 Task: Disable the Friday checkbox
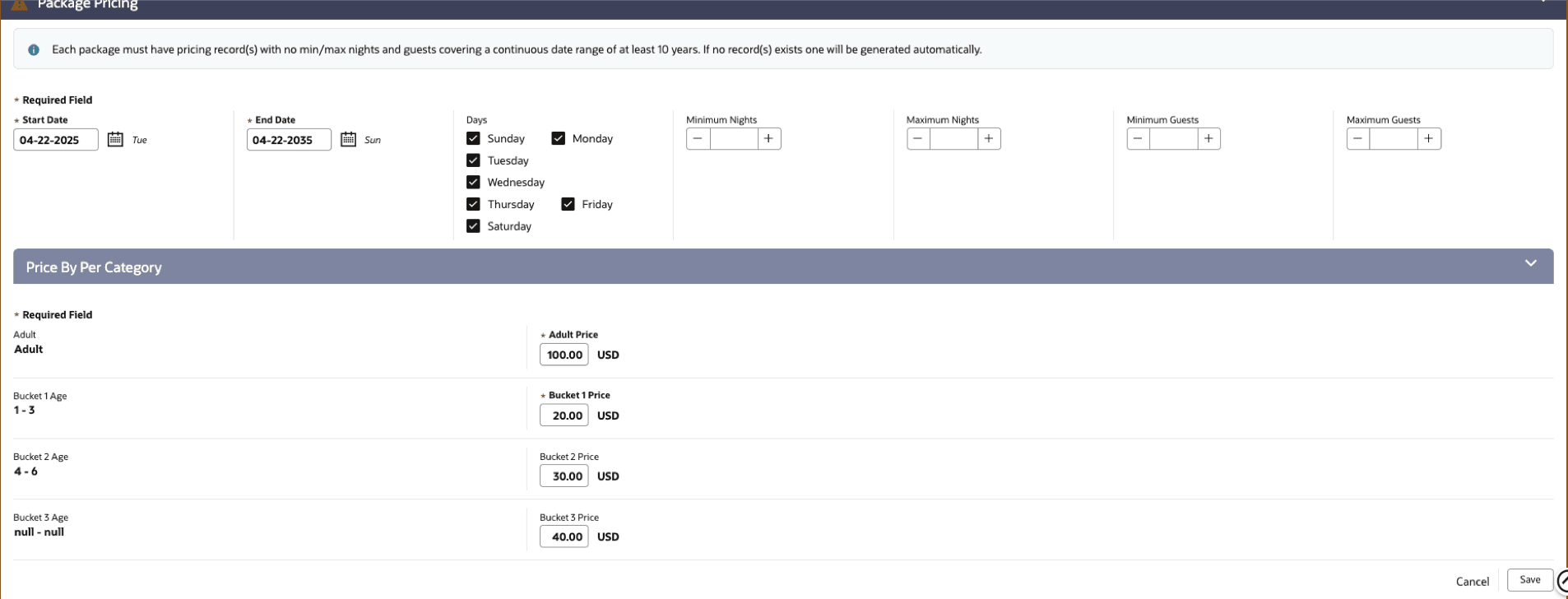pyautogui.click(x=568, y=204)
